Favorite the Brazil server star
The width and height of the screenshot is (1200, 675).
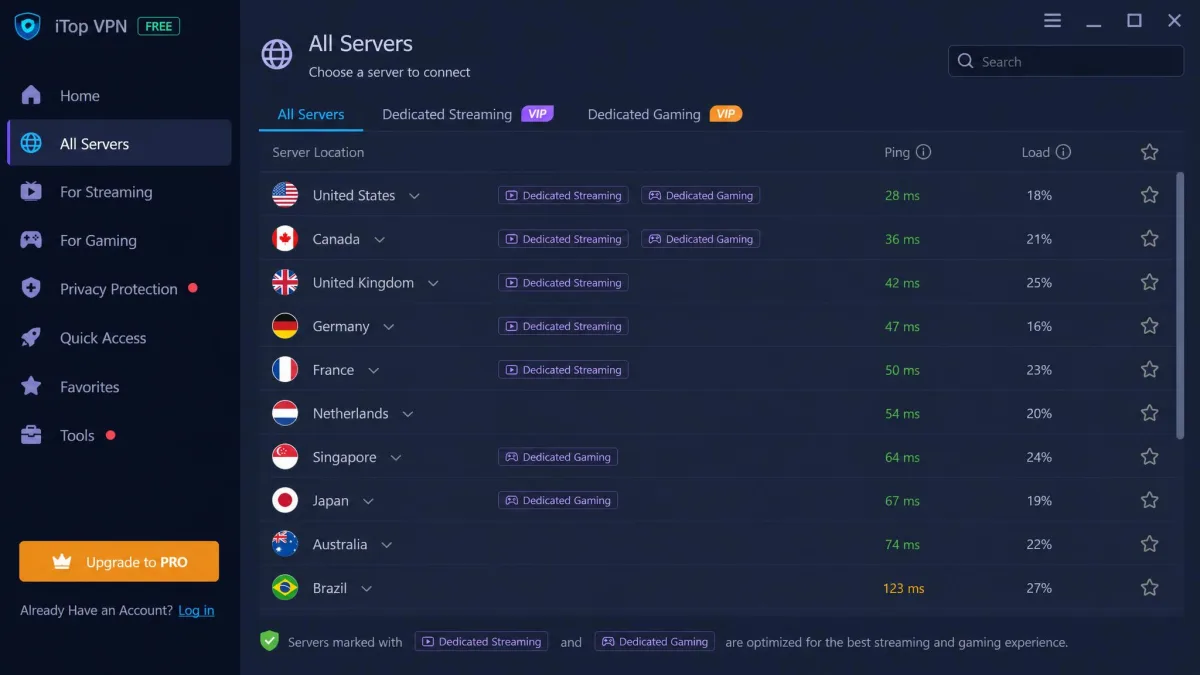[1150, 588]
